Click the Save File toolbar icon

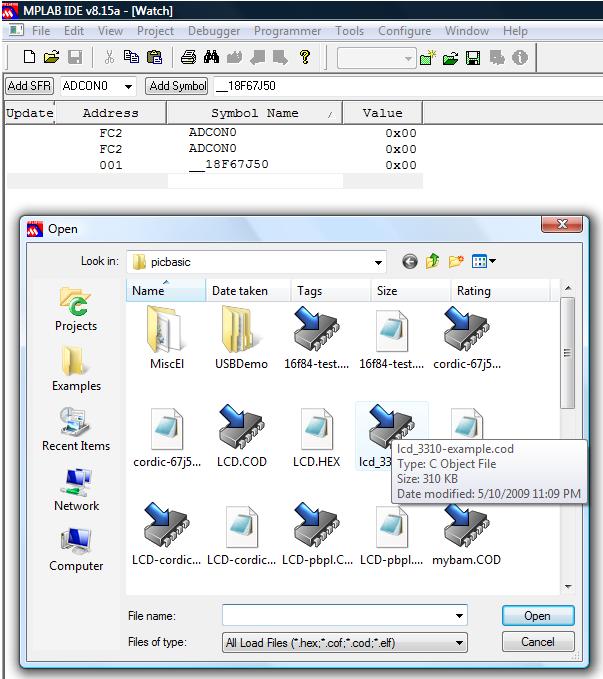(75, 57)
